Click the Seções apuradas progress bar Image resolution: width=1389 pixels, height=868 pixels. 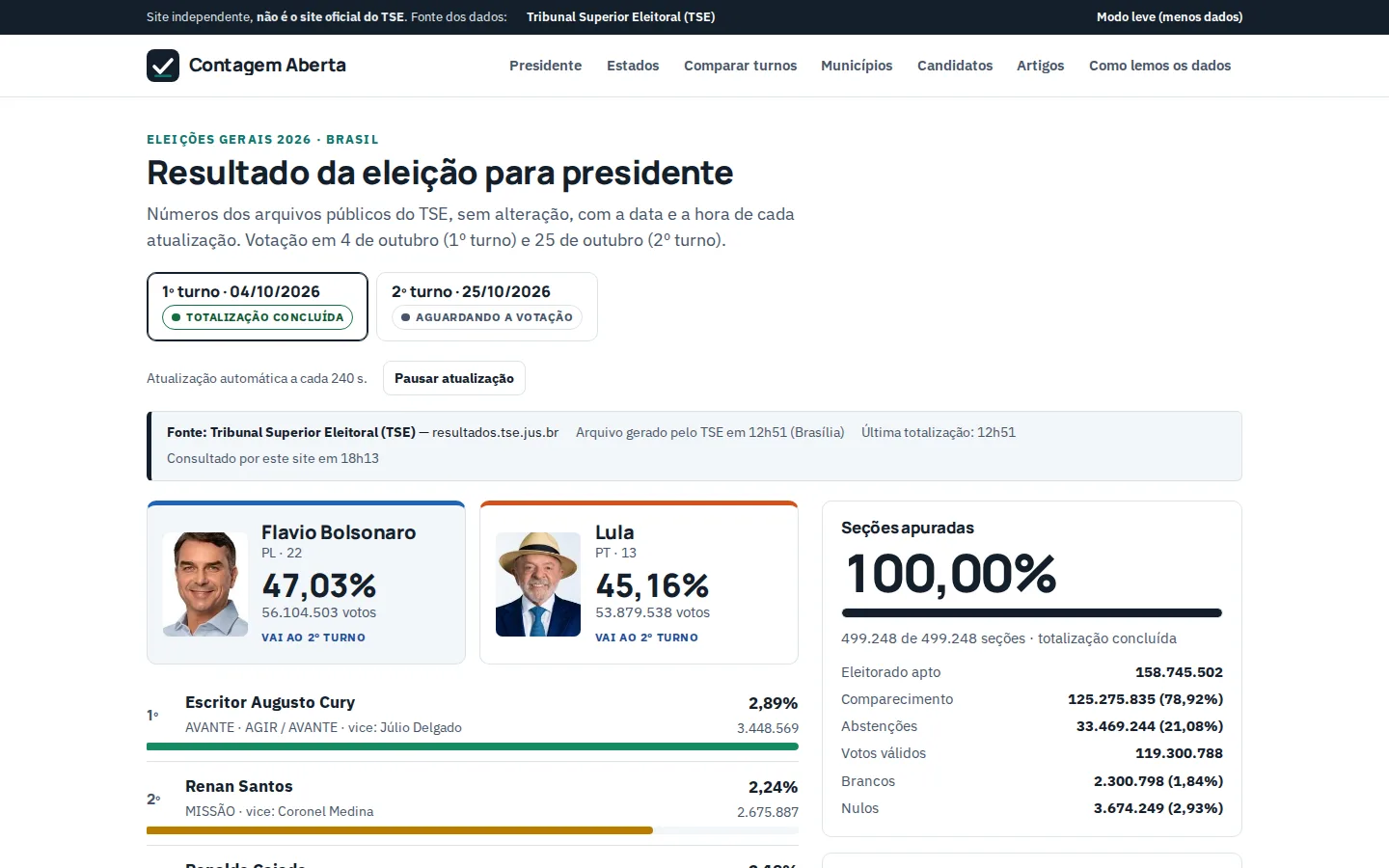[1032, 612]
